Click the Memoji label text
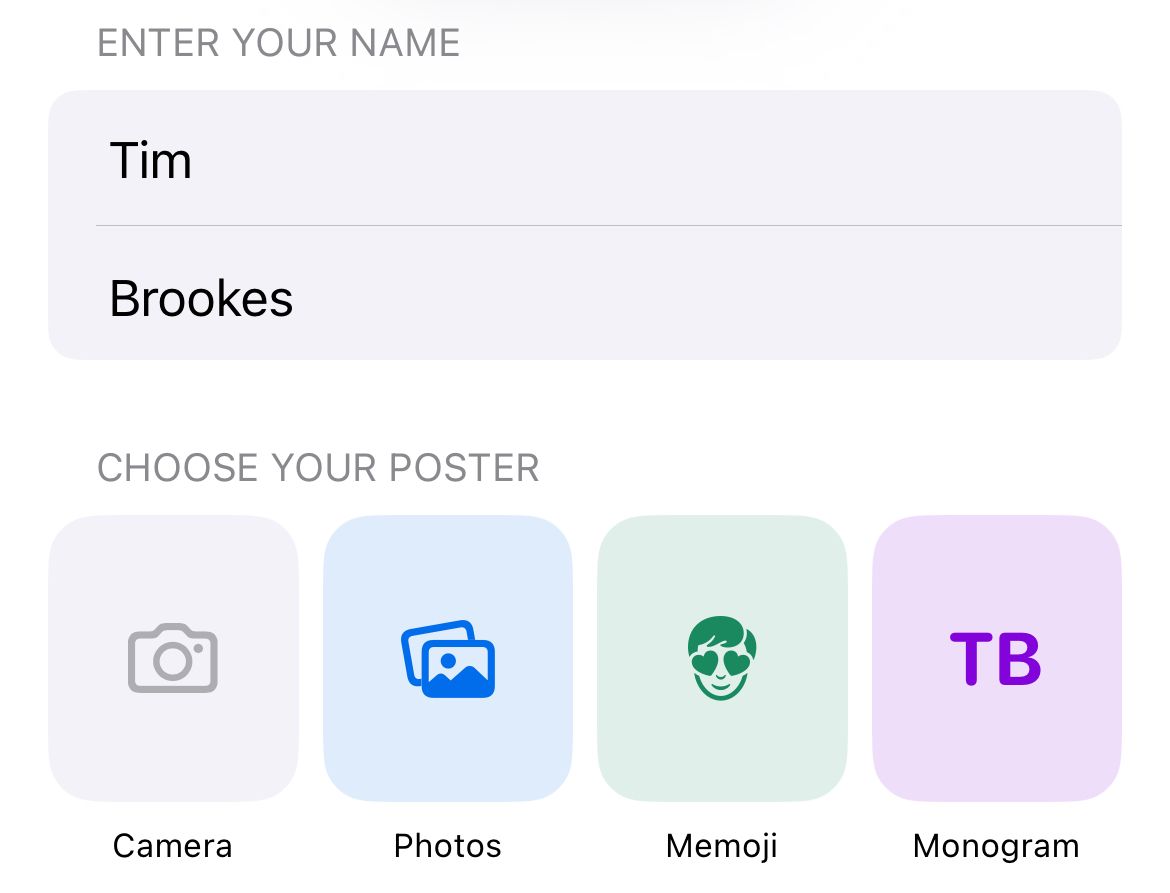1170x893 pixels. pos(722,845)
